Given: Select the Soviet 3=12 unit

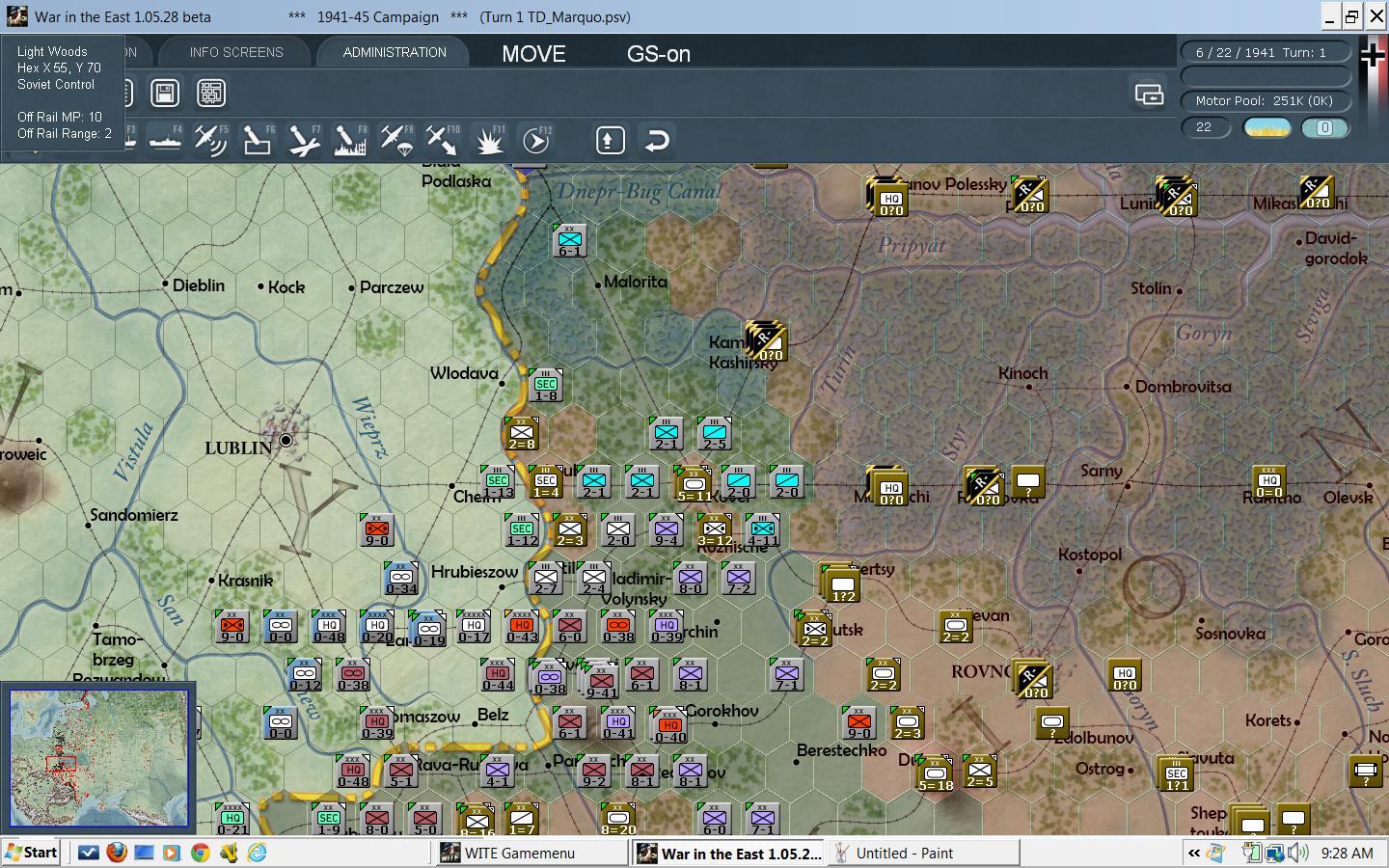Looking at the screenshot, I should tap(715, 530).
